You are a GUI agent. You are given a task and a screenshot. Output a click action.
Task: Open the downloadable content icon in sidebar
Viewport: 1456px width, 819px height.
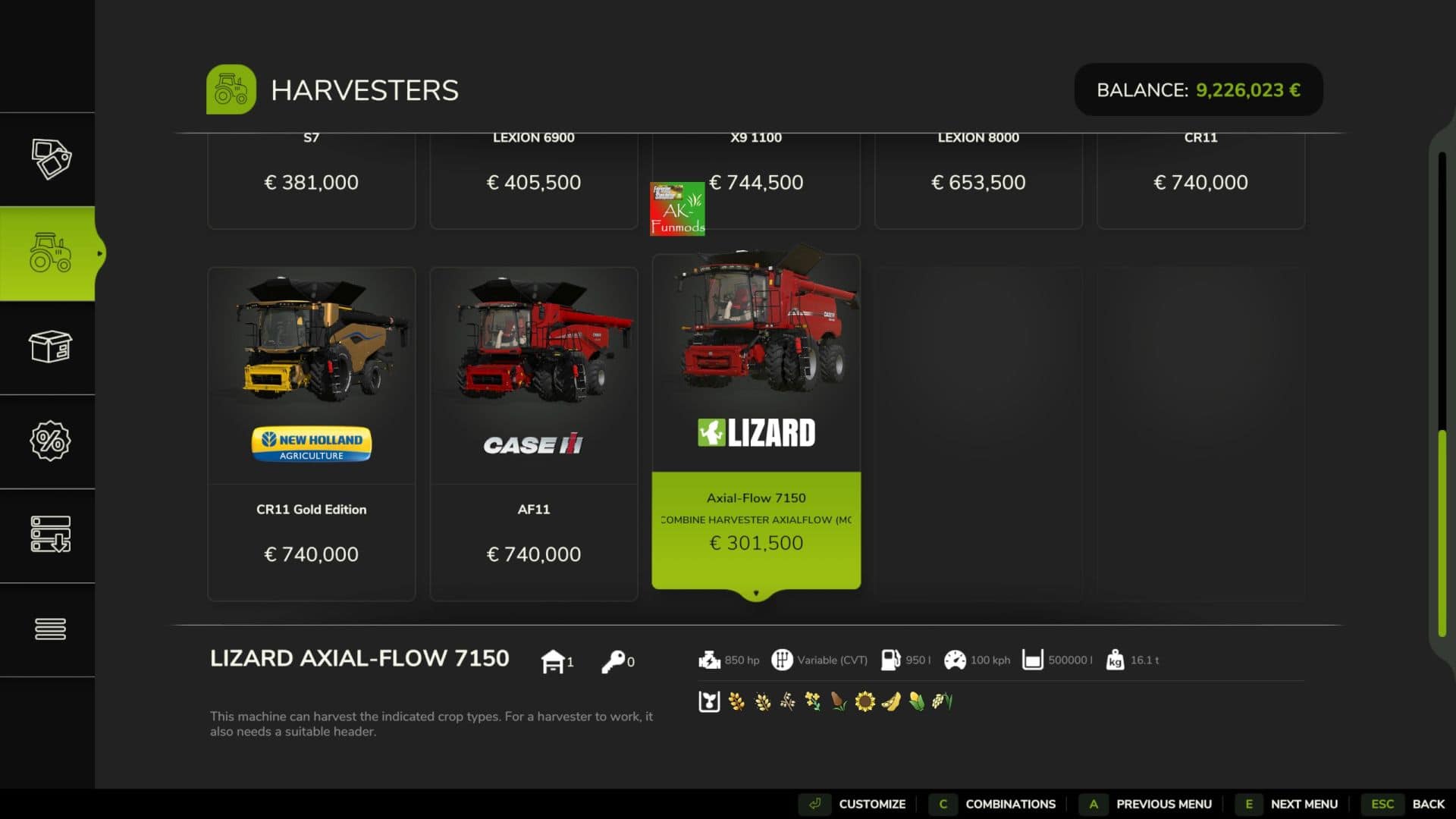pos(50,535)
